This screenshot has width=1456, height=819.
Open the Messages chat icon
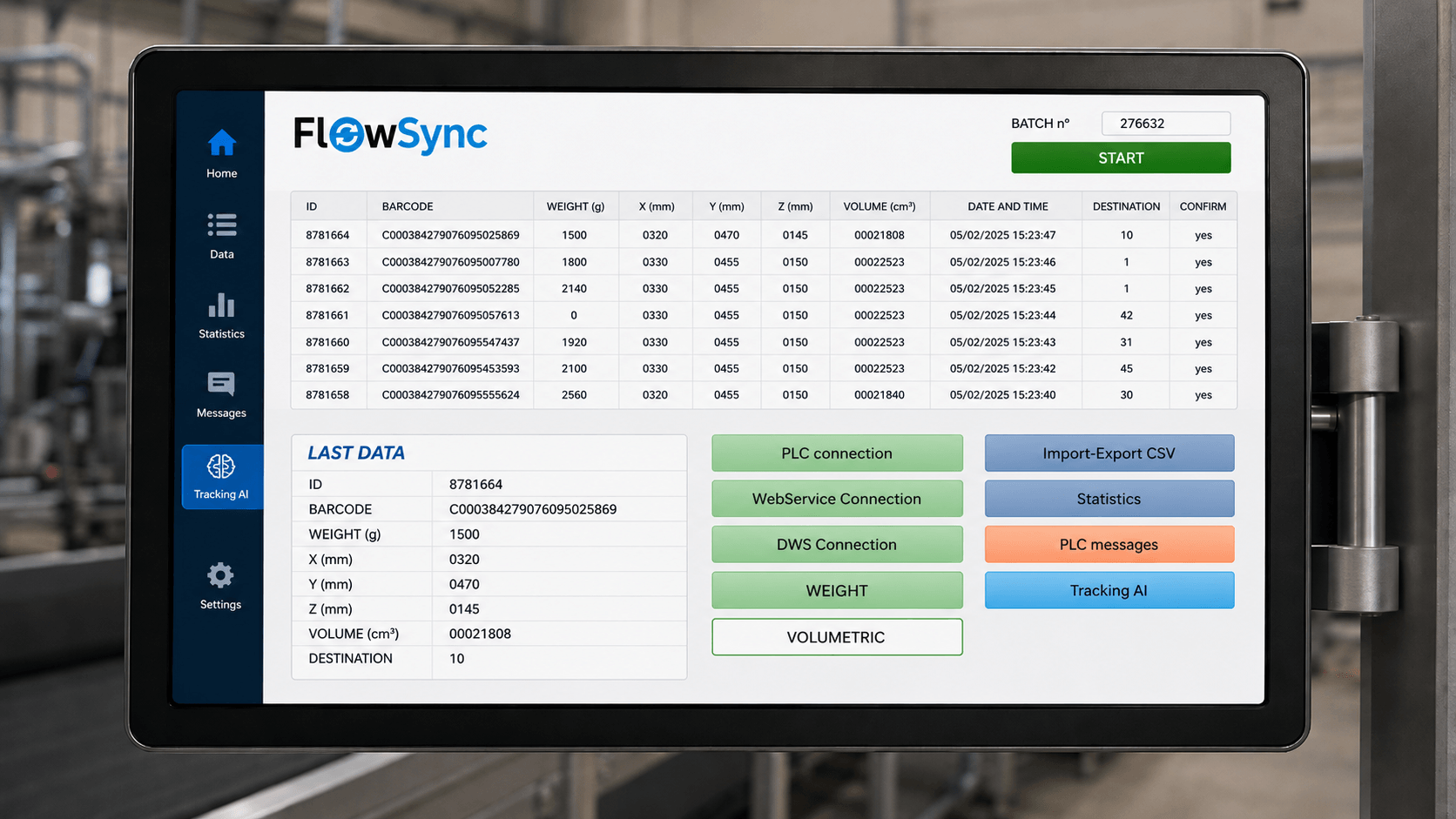click(x=221, y=384)
